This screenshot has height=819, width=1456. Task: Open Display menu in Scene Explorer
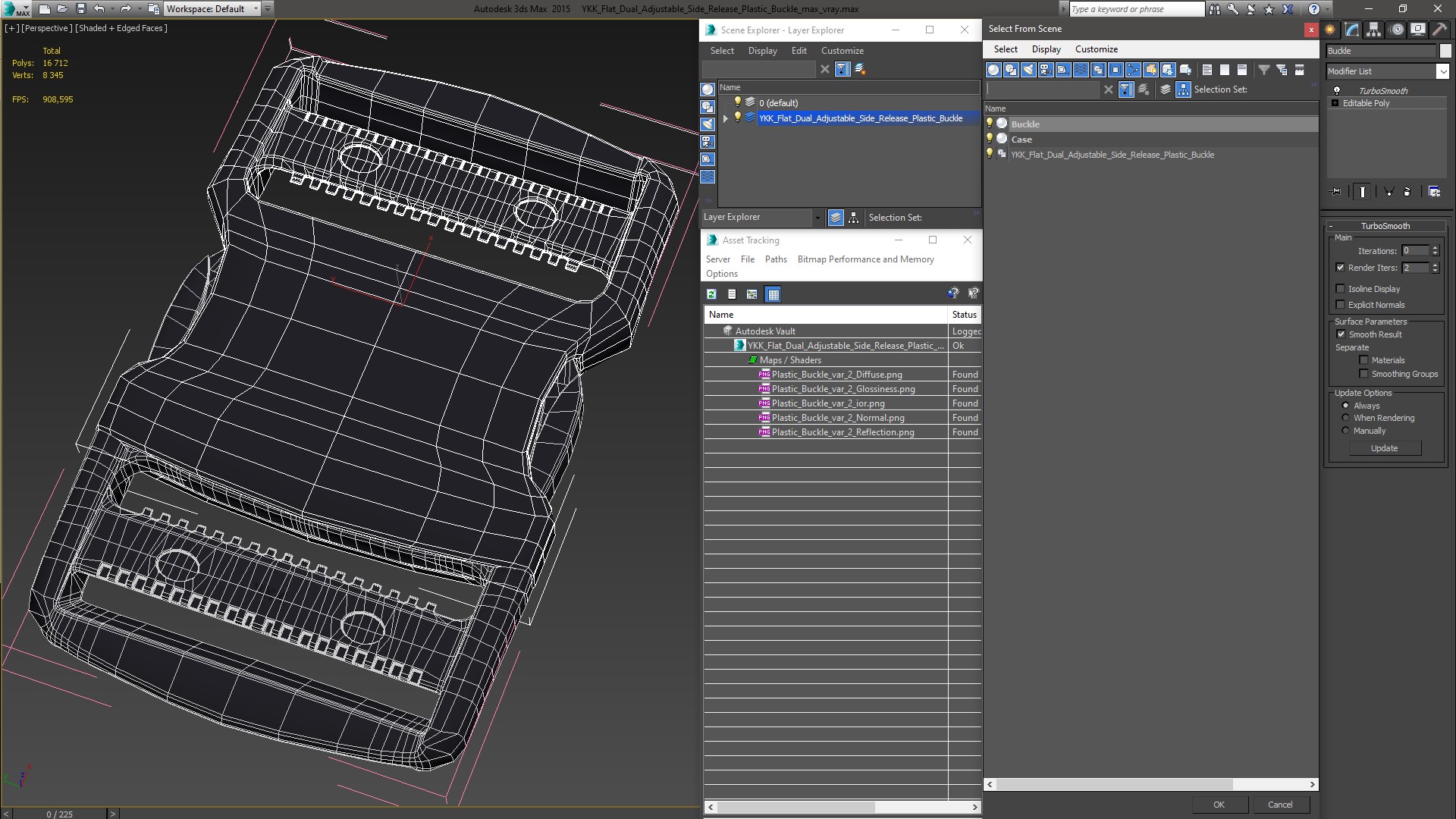pyautogui.click(x=762, y=51)
